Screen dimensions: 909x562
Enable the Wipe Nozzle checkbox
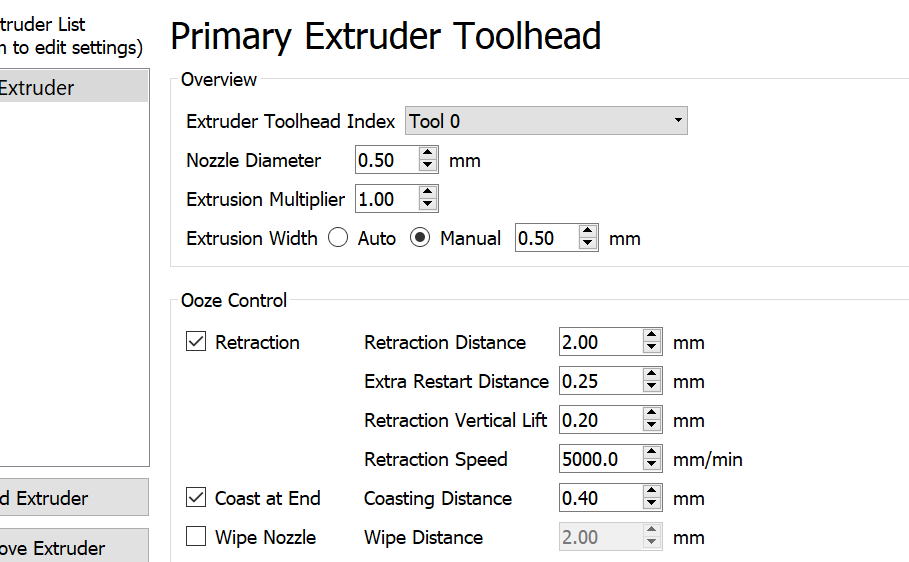[x=196, y=536]
